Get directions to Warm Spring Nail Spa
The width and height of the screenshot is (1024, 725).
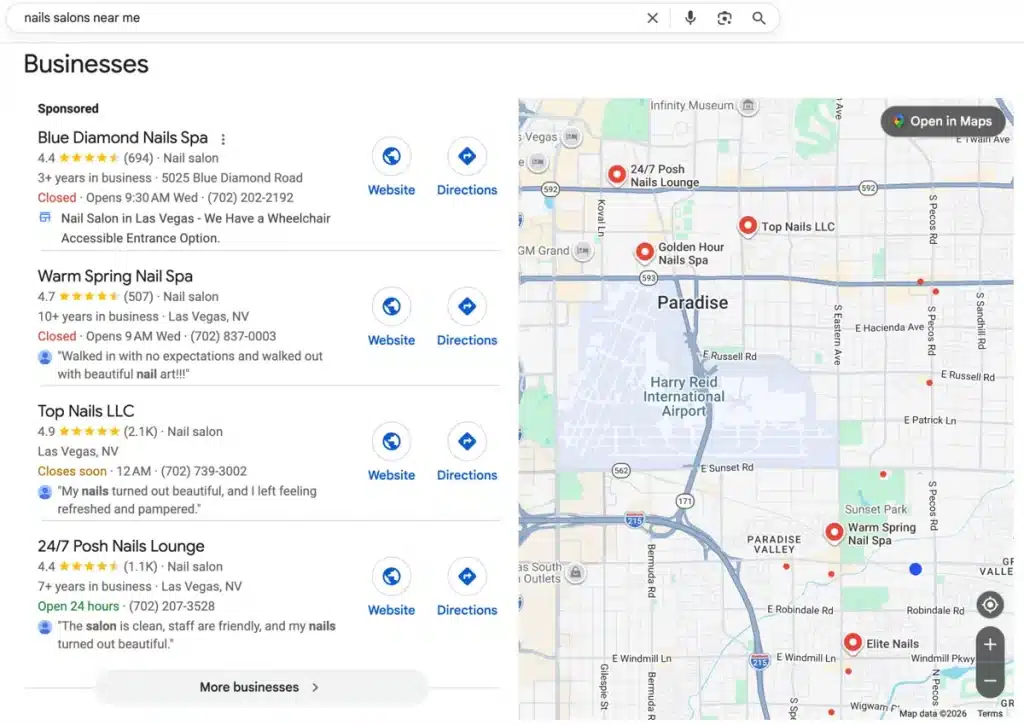[466, 307]
